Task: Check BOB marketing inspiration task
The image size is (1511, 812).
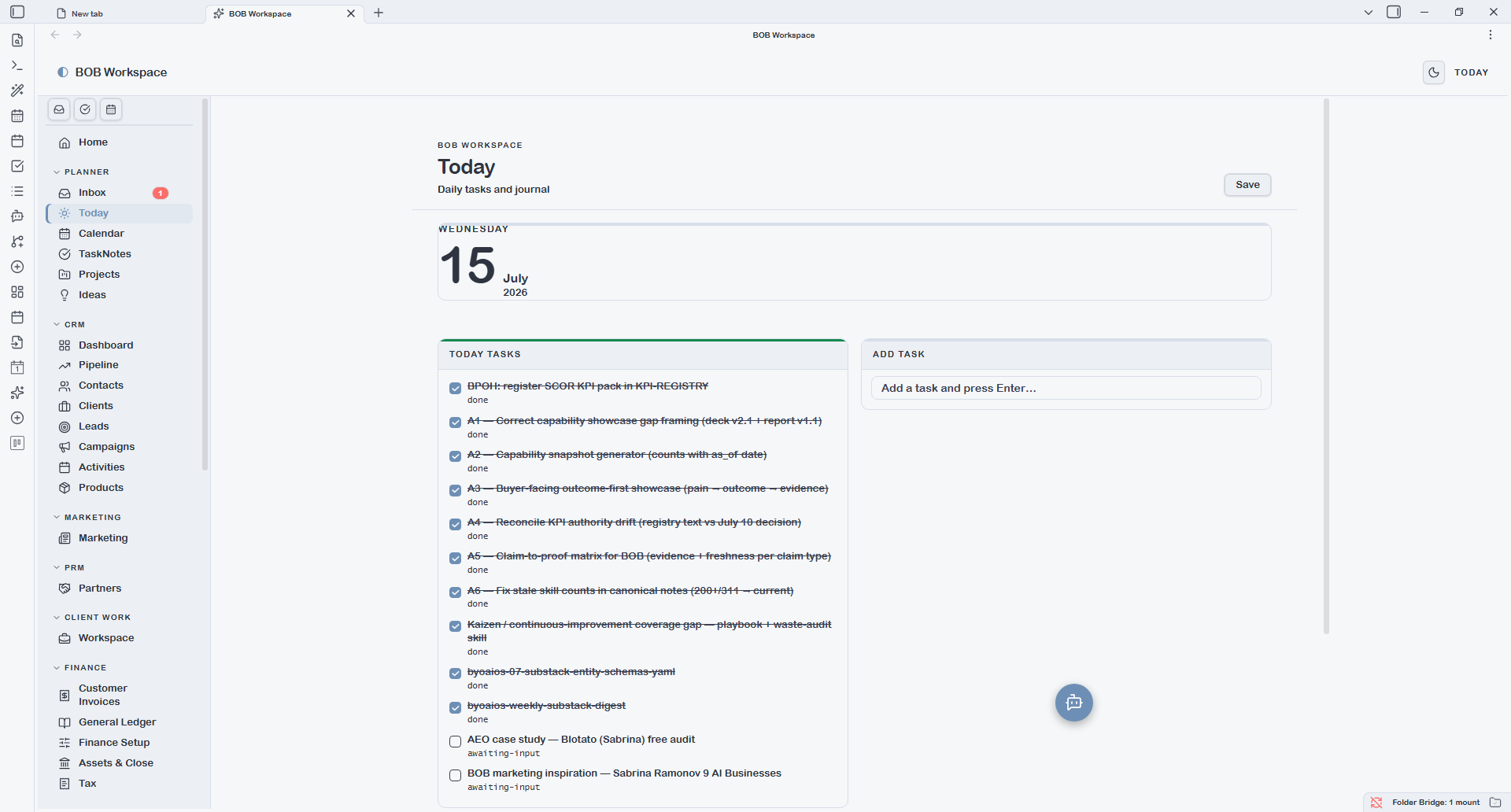Action: [x=455, y=775]
